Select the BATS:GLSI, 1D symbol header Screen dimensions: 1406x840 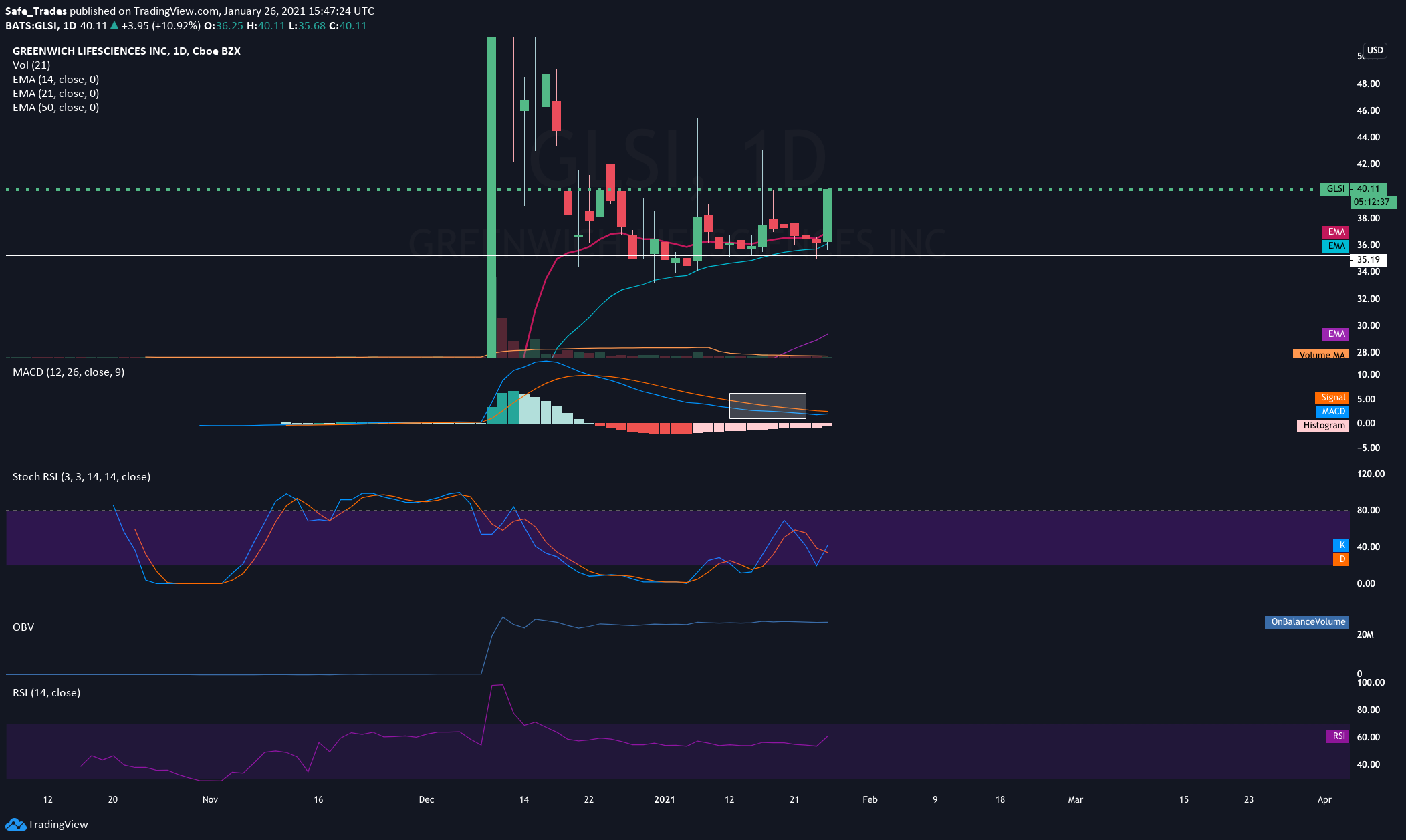click(41, 26)
